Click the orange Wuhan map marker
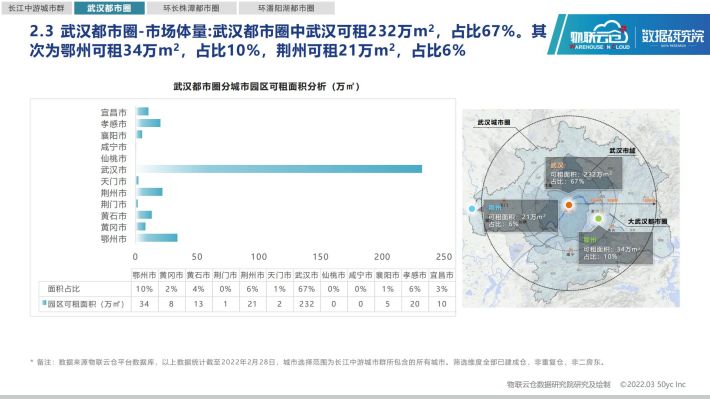Viewport: 710px width, 399px height. coord(569,205)
